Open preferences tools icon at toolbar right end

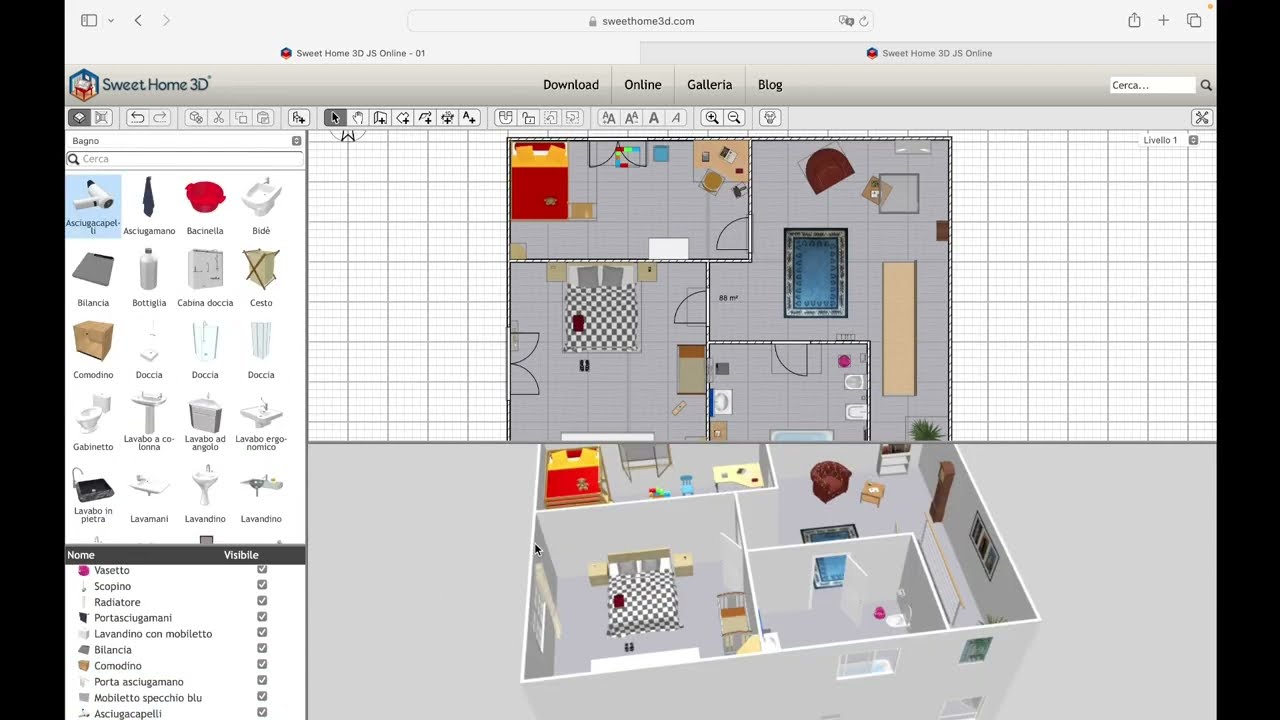point(1202,118)
